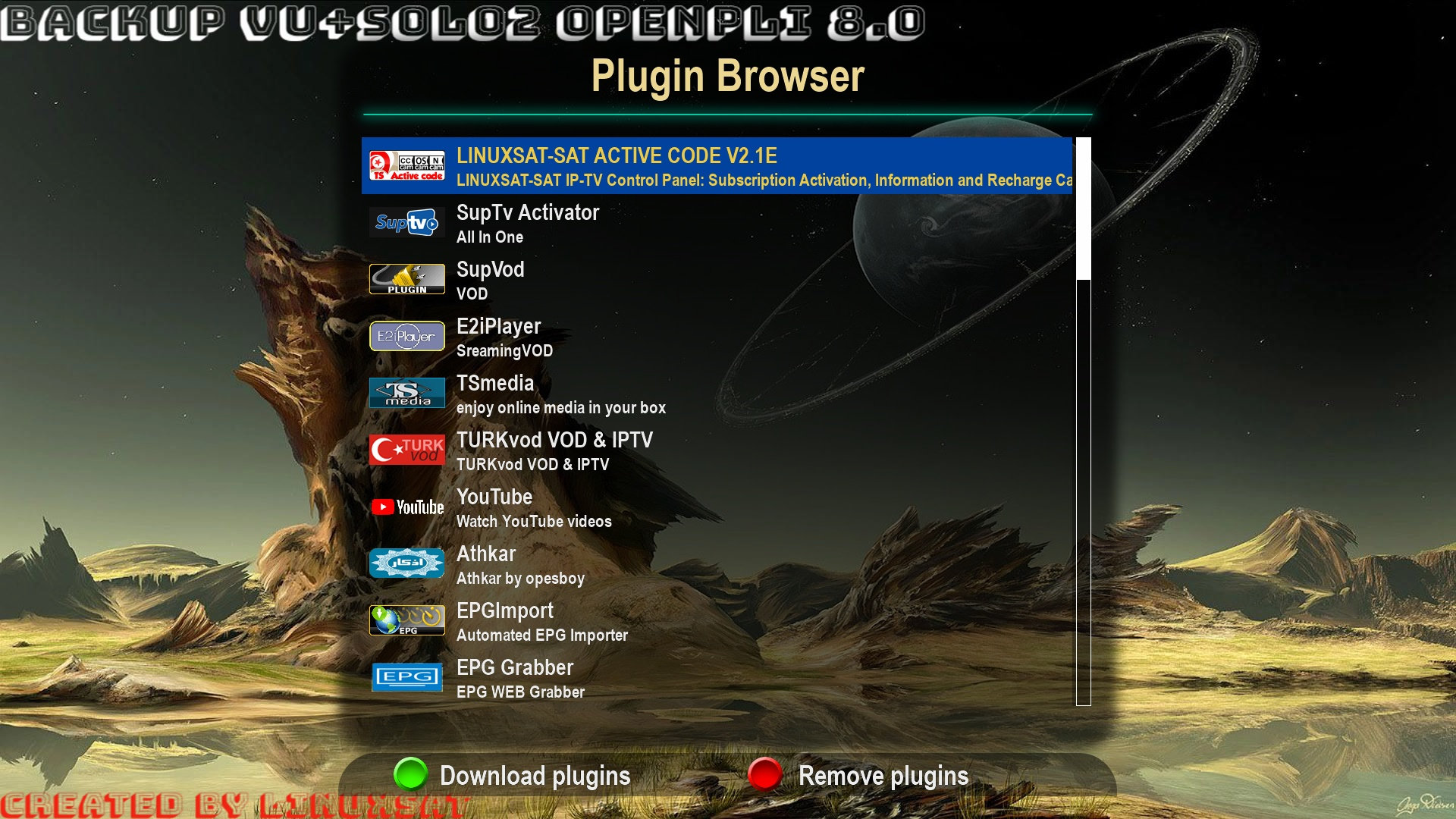Click the 'VOD' description under SupVod
The height and width of the screenshot is (819, 1456).
coord(472,293)
